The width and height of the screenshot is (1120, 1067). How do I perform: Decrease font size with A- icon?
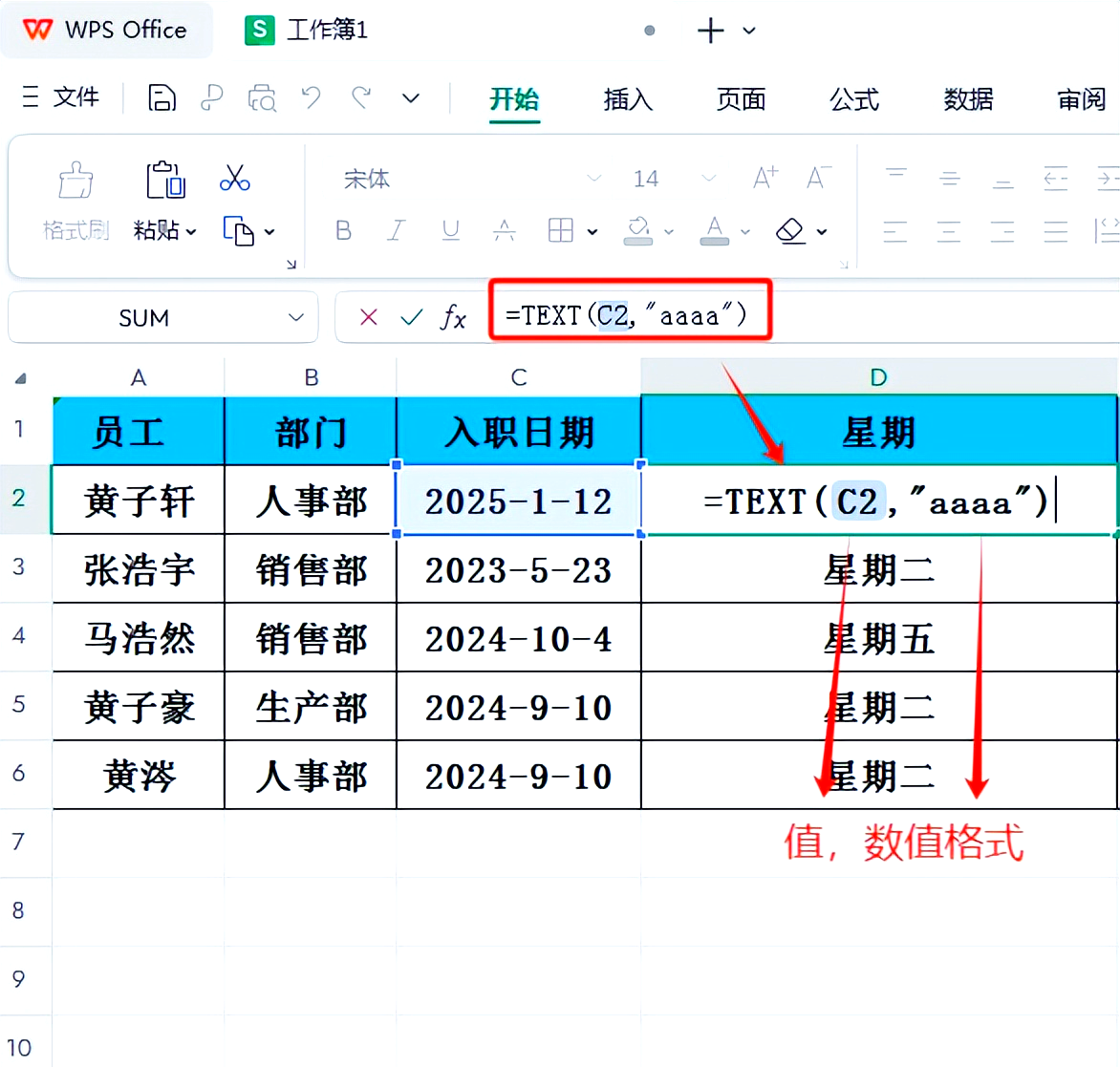[819, 177]
